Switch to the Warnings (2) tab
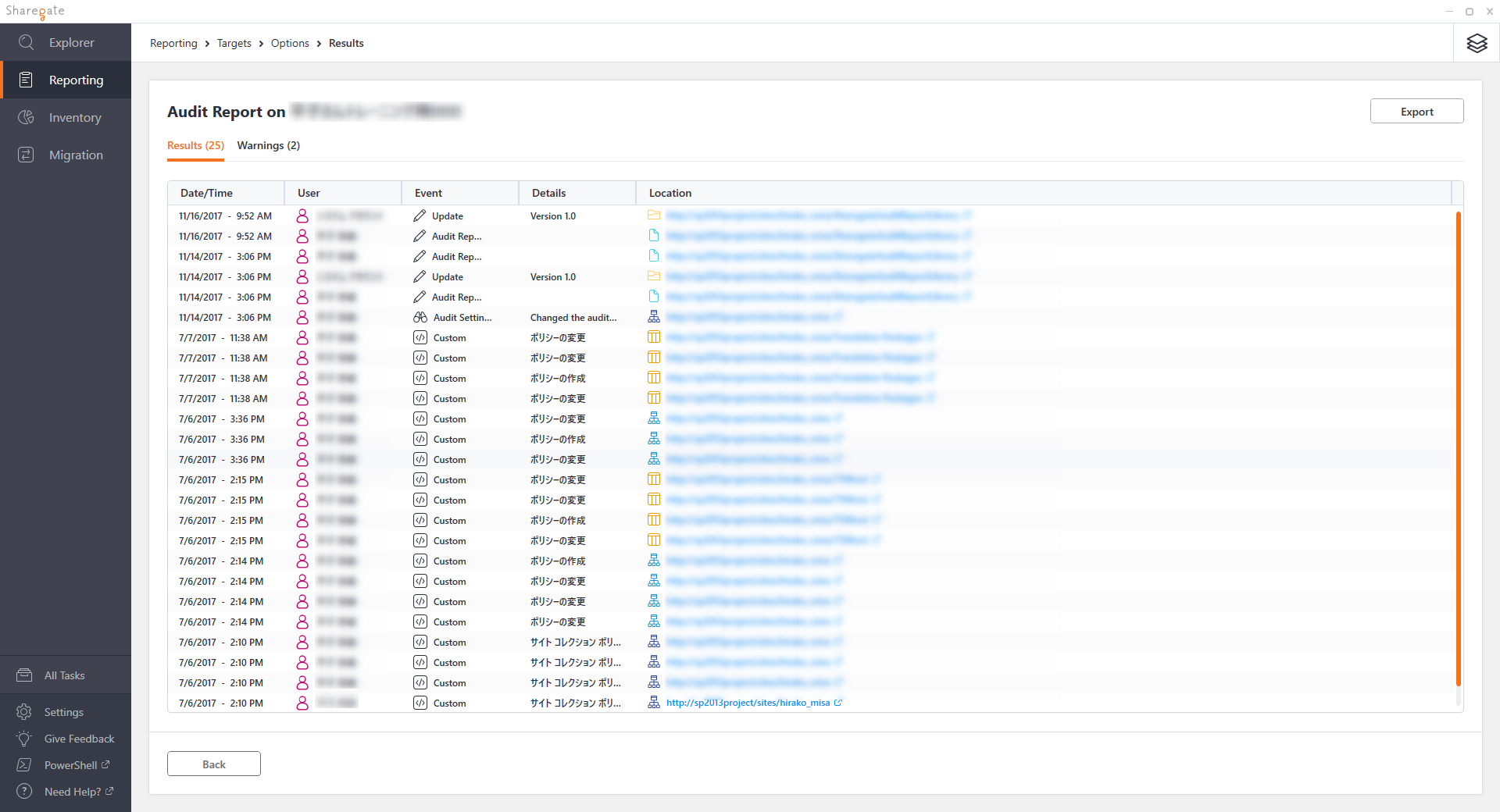This screenshot has height=812, width=1500. [x=268, y=145]
